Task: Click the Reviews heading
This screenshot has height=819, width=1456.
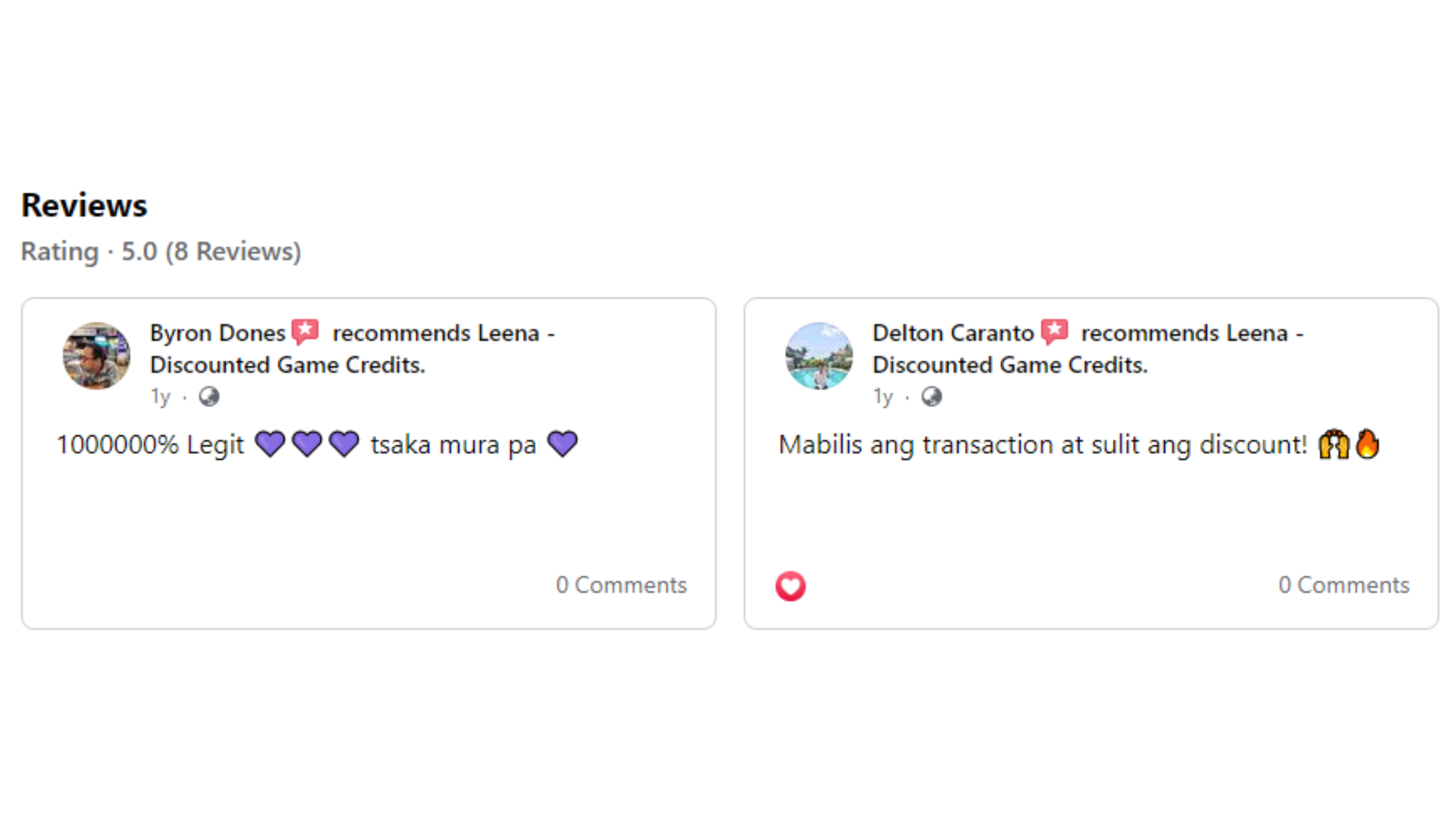Action: click(84, 205)
